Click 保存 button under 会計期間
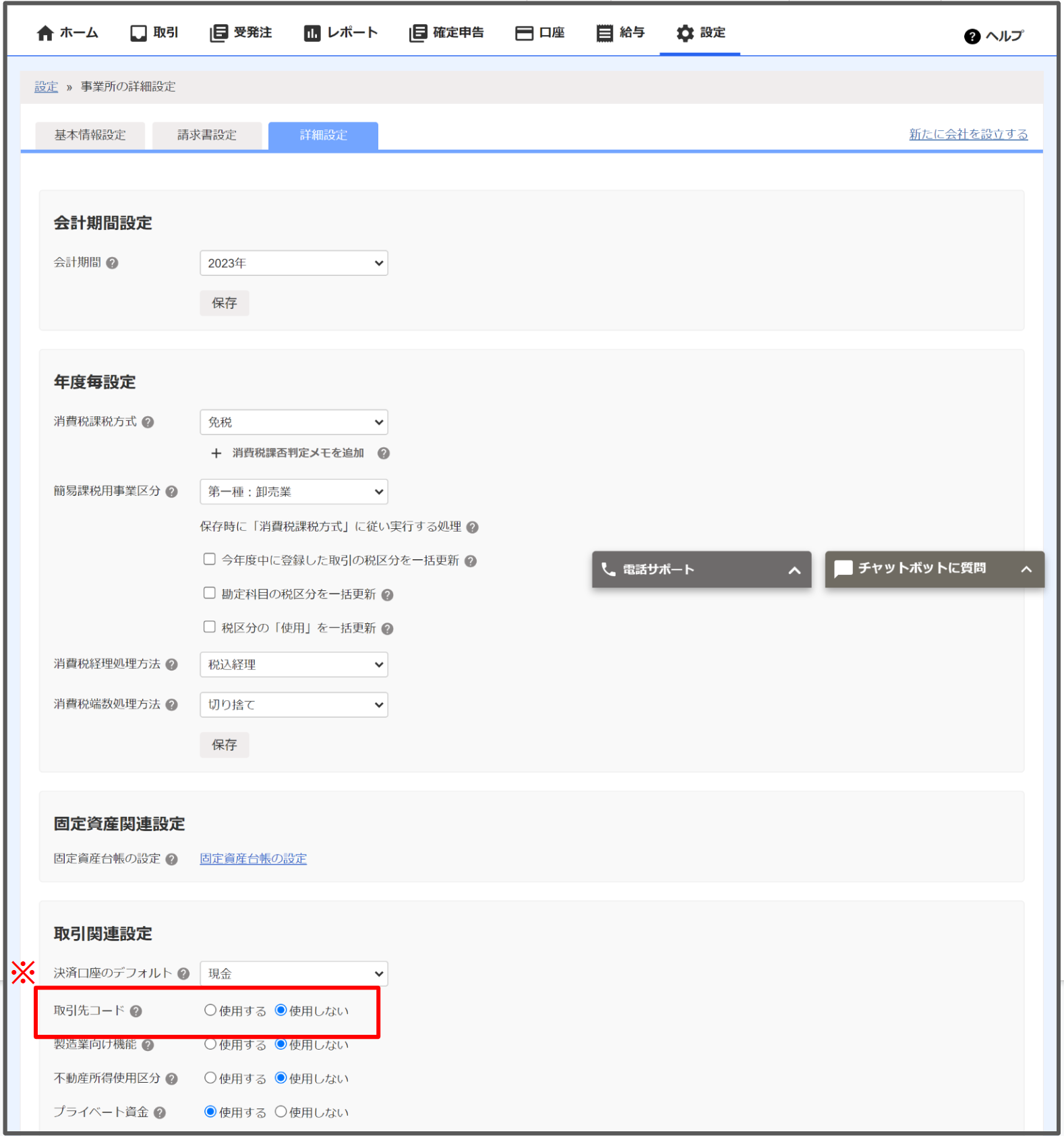The image size is (1064, 1136). click(x=224, y=304)
